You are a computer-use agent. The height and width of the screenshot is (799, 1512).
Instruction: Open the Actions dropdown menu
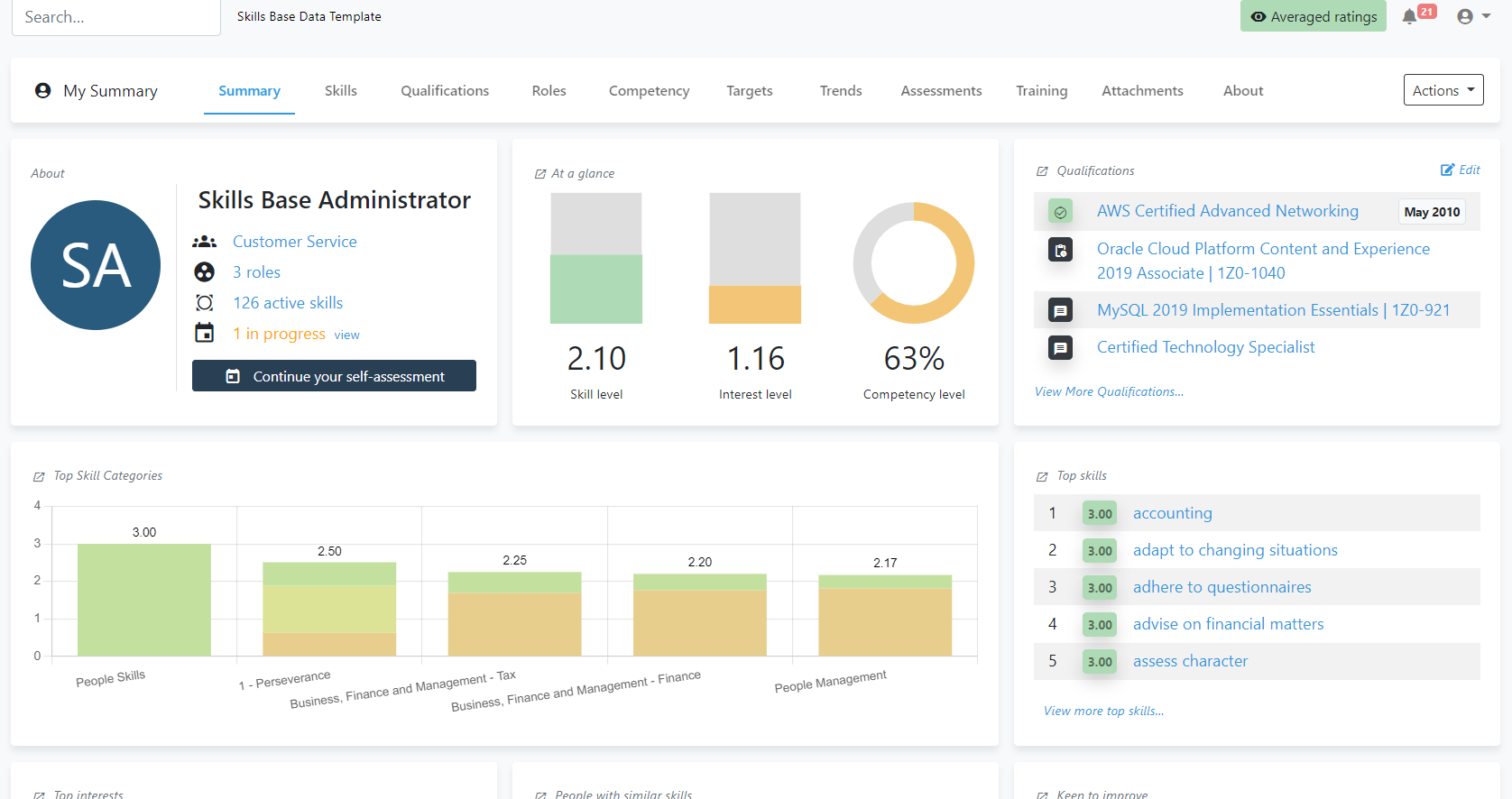(1443, 90)
